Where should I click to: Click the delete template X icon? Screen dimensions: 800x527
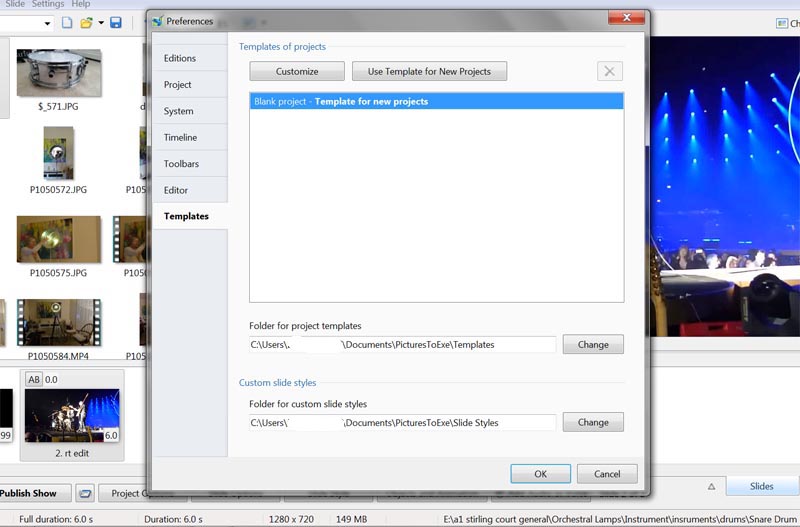point(610,71)
